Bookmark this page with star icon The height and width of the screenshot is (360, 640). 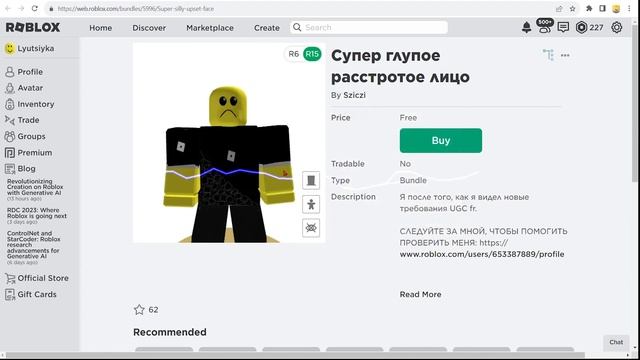(572, 9)
